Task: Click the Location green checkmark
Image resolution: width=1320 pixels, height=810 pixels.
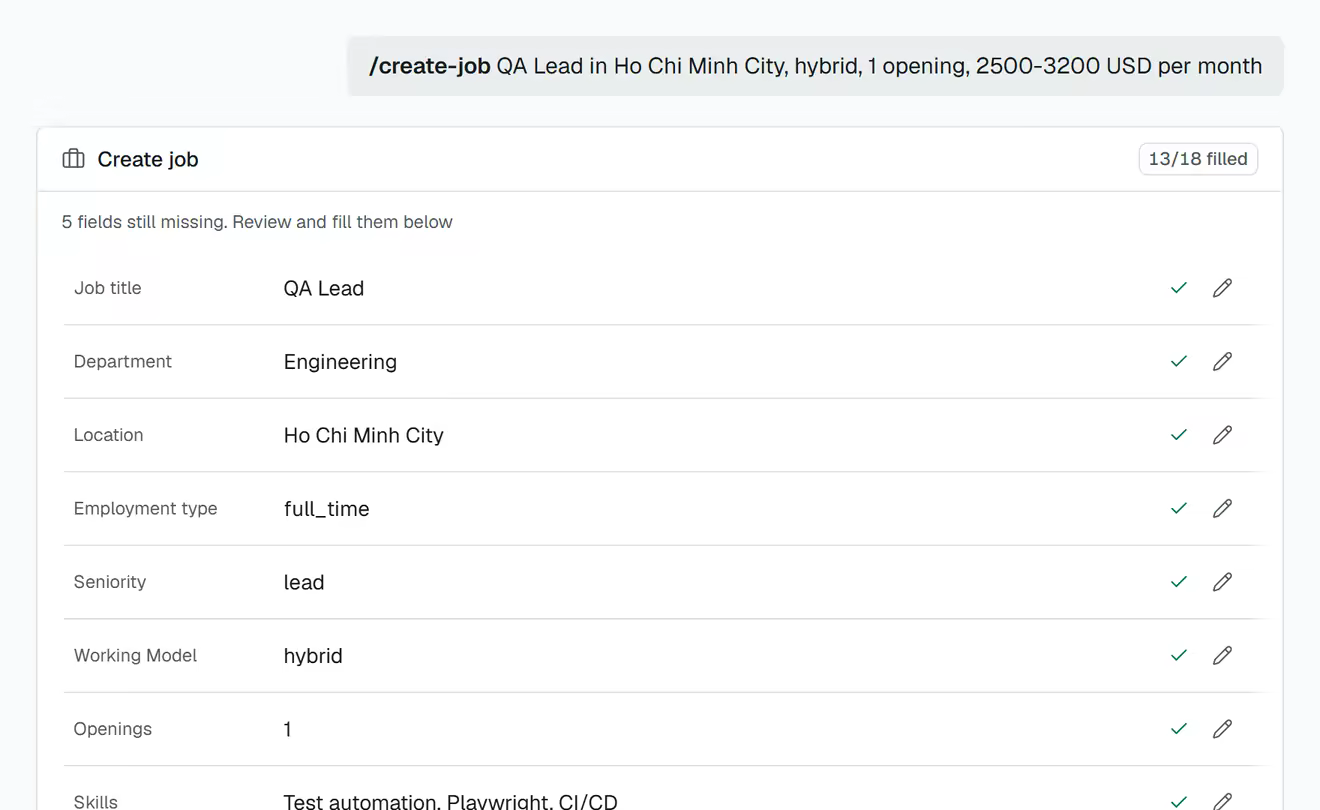Action: [1179, 435]
